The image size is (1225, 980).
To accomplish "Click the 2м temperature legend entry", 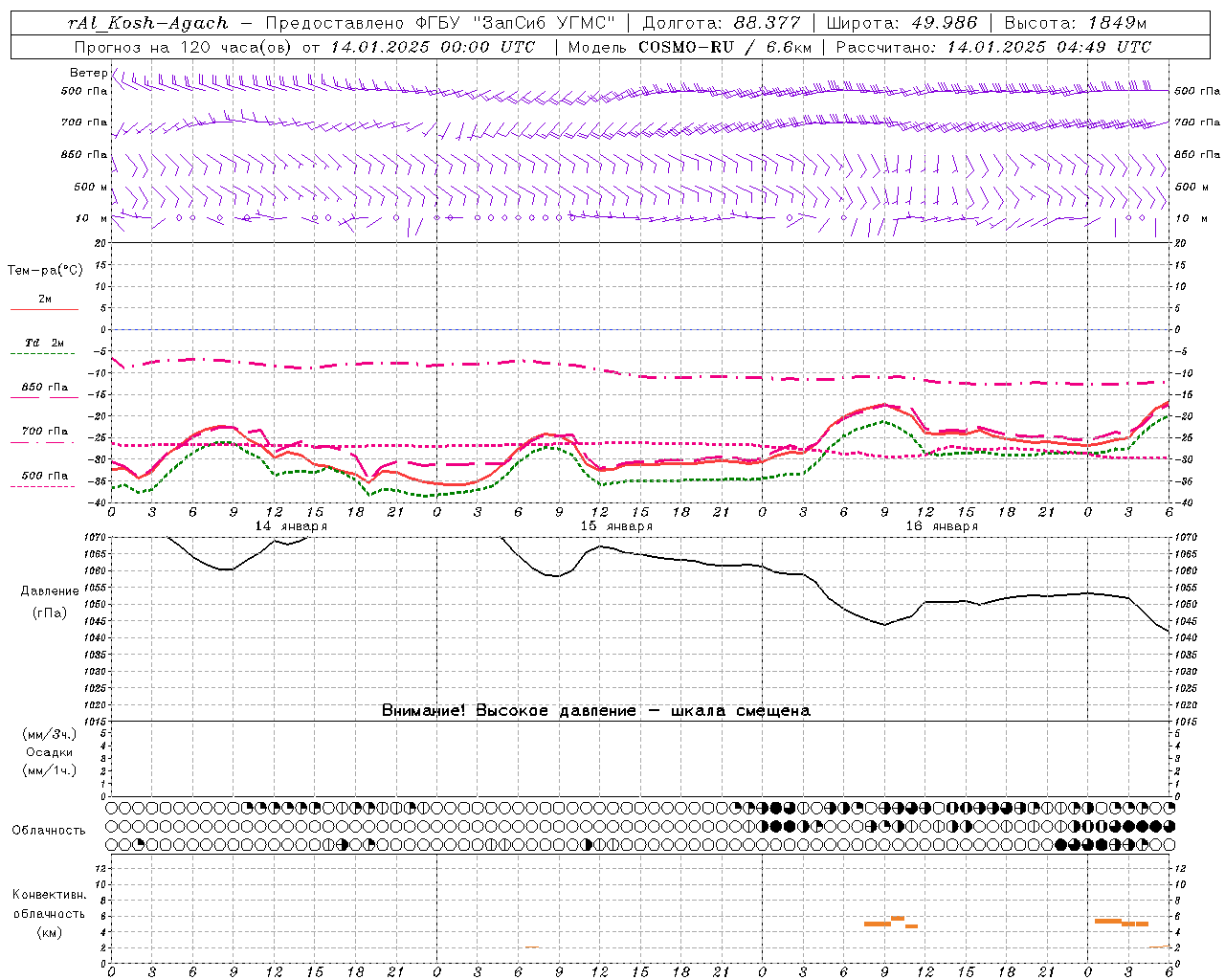I will tap(45, 300).
